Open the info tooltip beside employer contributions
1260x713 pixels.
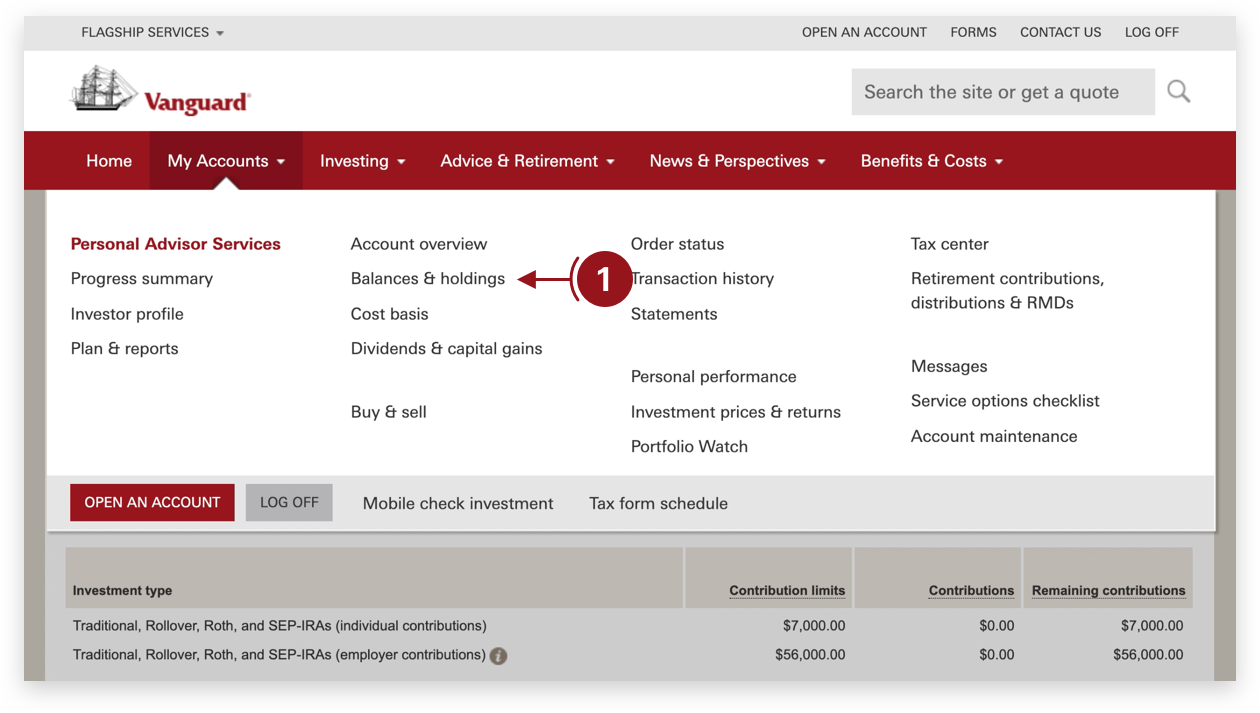click(x=497, y=655)
